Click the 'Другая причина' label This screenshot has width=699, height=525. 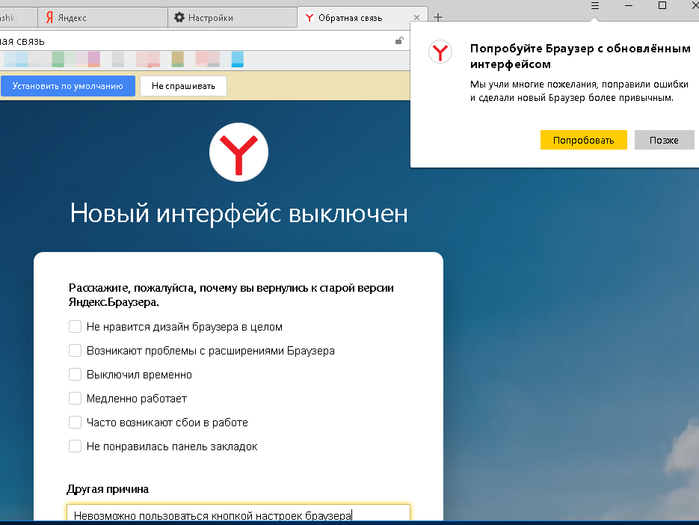coord(107,489)
